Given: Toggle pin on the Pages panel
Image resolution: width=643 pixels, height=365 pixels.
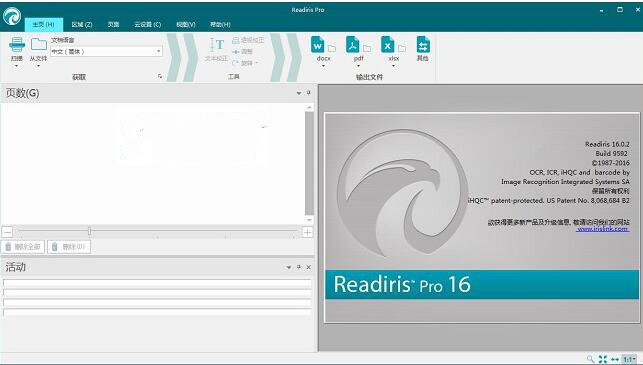Looking at the screenshot, I should [309, 93].
